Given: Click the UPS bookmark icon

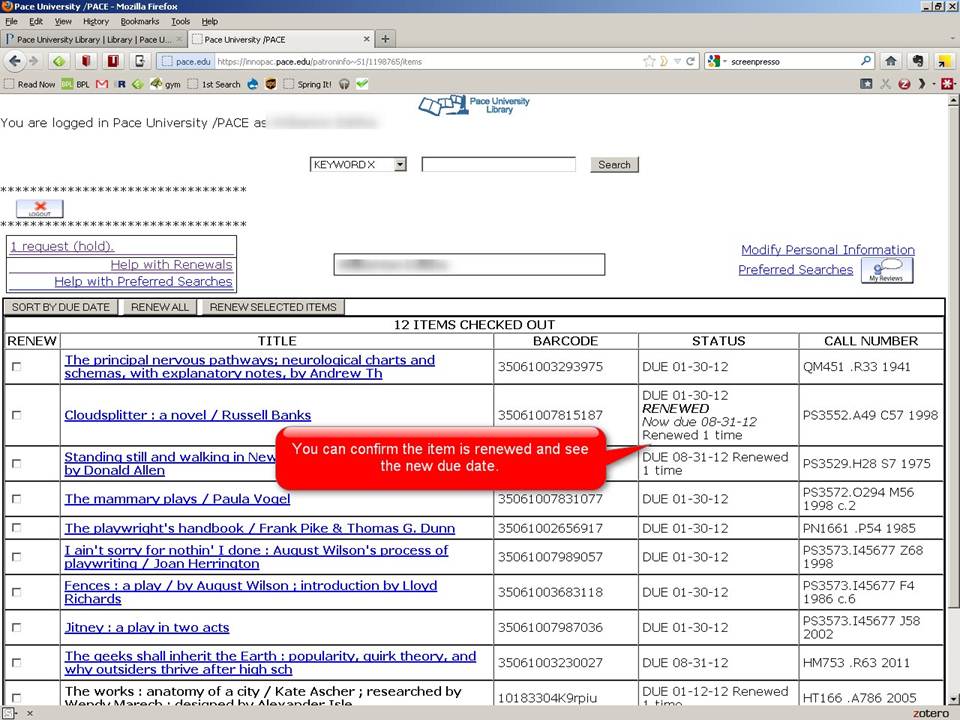Looking at the screenshot, I should (x=271, y=84).
